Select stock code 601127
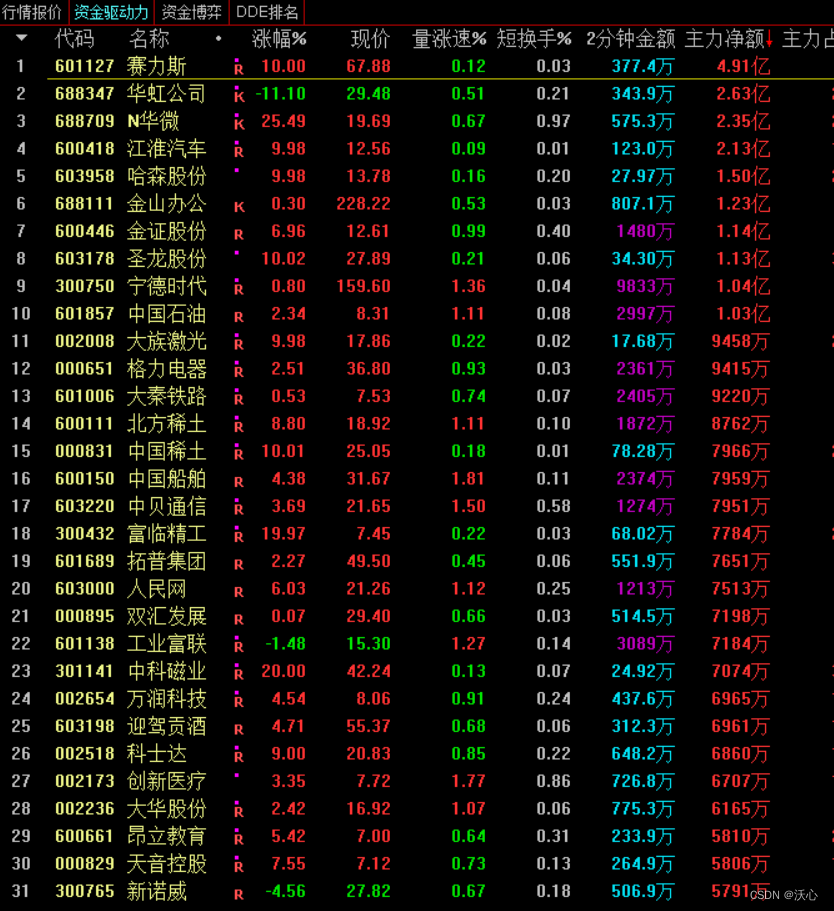The height and width of the screenshot is (911, 834). pyautogui.click(x=85, y=66)
